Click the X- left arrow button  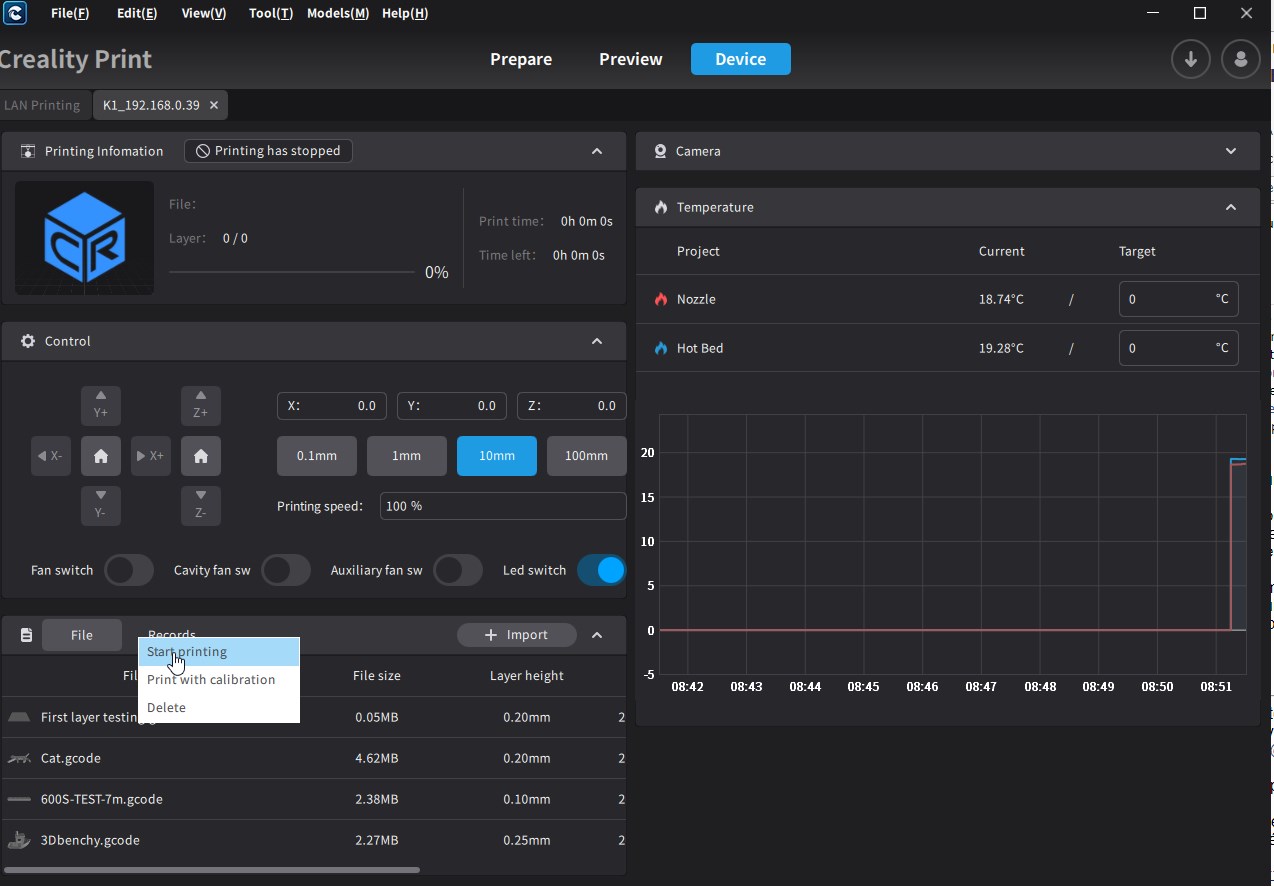pos(51,456)
